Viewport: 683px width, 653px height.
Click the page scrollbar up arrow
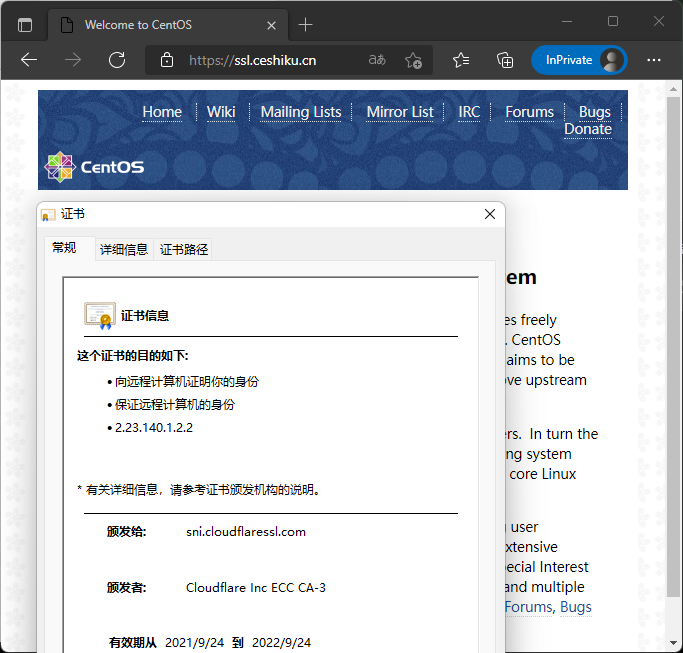pyautogui.click(x=673, y=89)
